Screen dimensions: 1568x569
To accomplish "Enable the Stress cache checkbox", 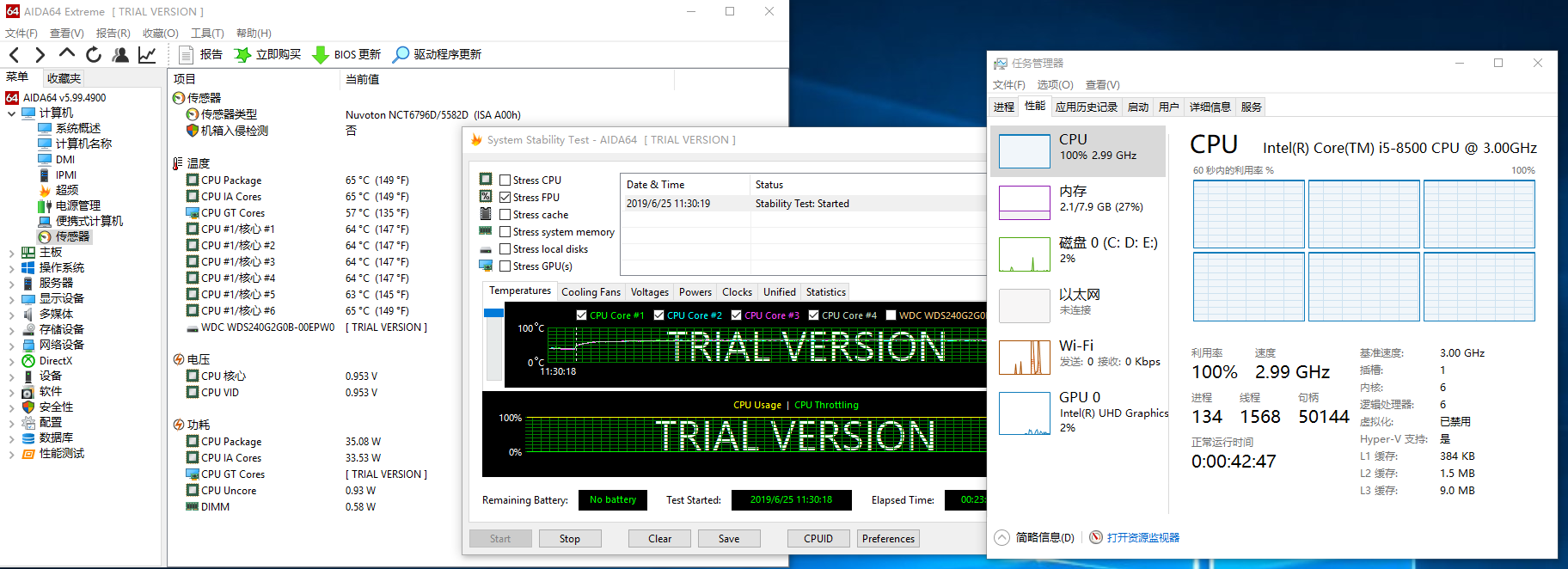I will (505, 215).
